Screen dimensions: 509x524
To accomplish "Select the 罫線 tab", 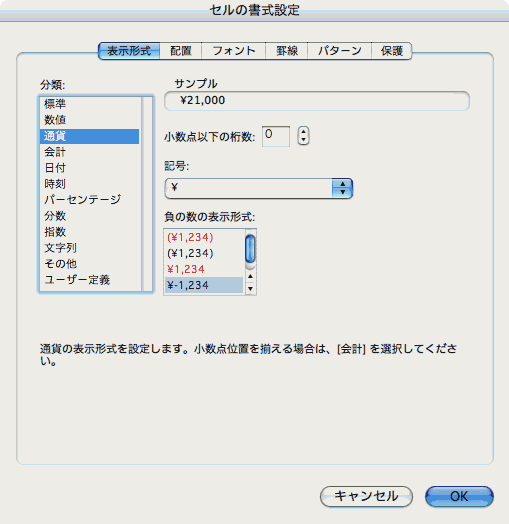I will [286, 51].
